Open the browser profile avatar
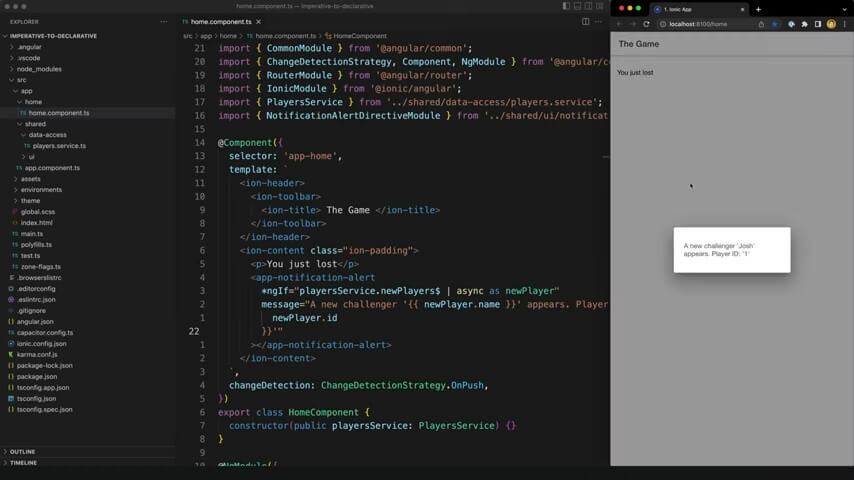 pyautogui.click(x=831, y=24)
